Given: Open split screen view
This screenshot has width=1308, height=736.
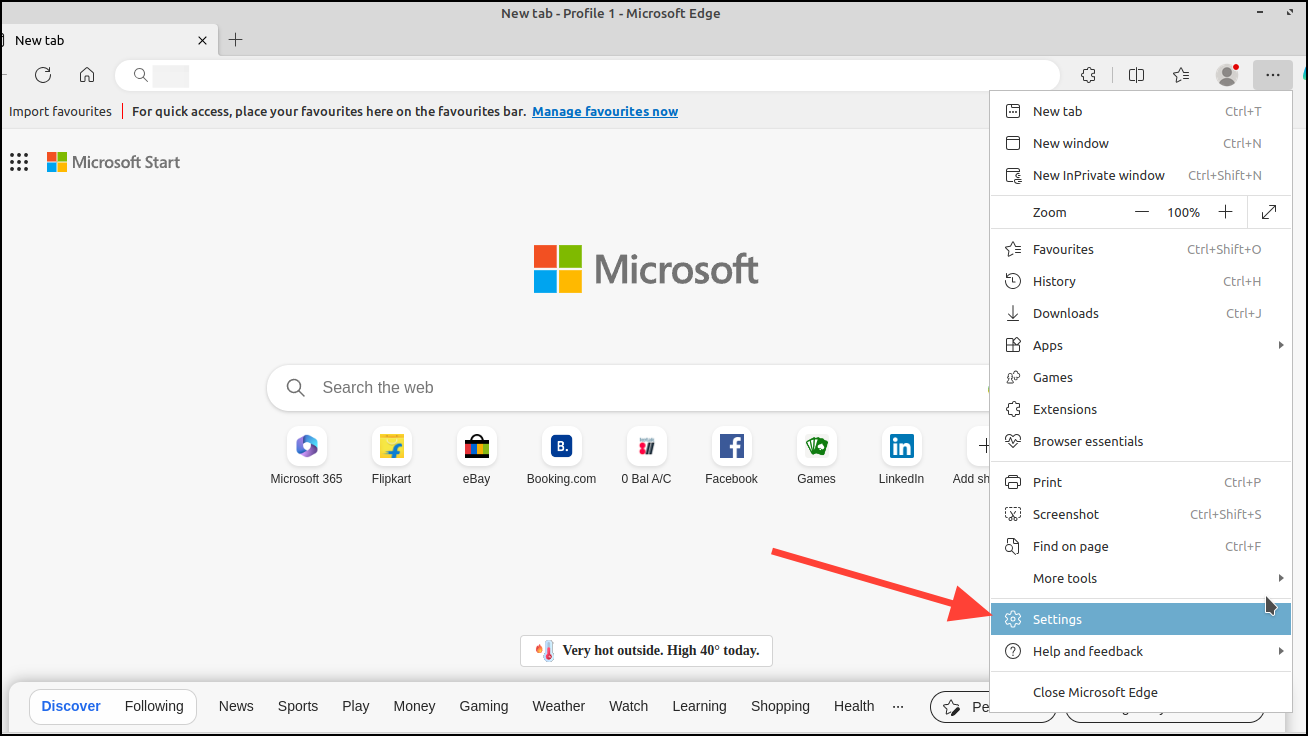Looking at the screenshot, I should pos(1136,75).
